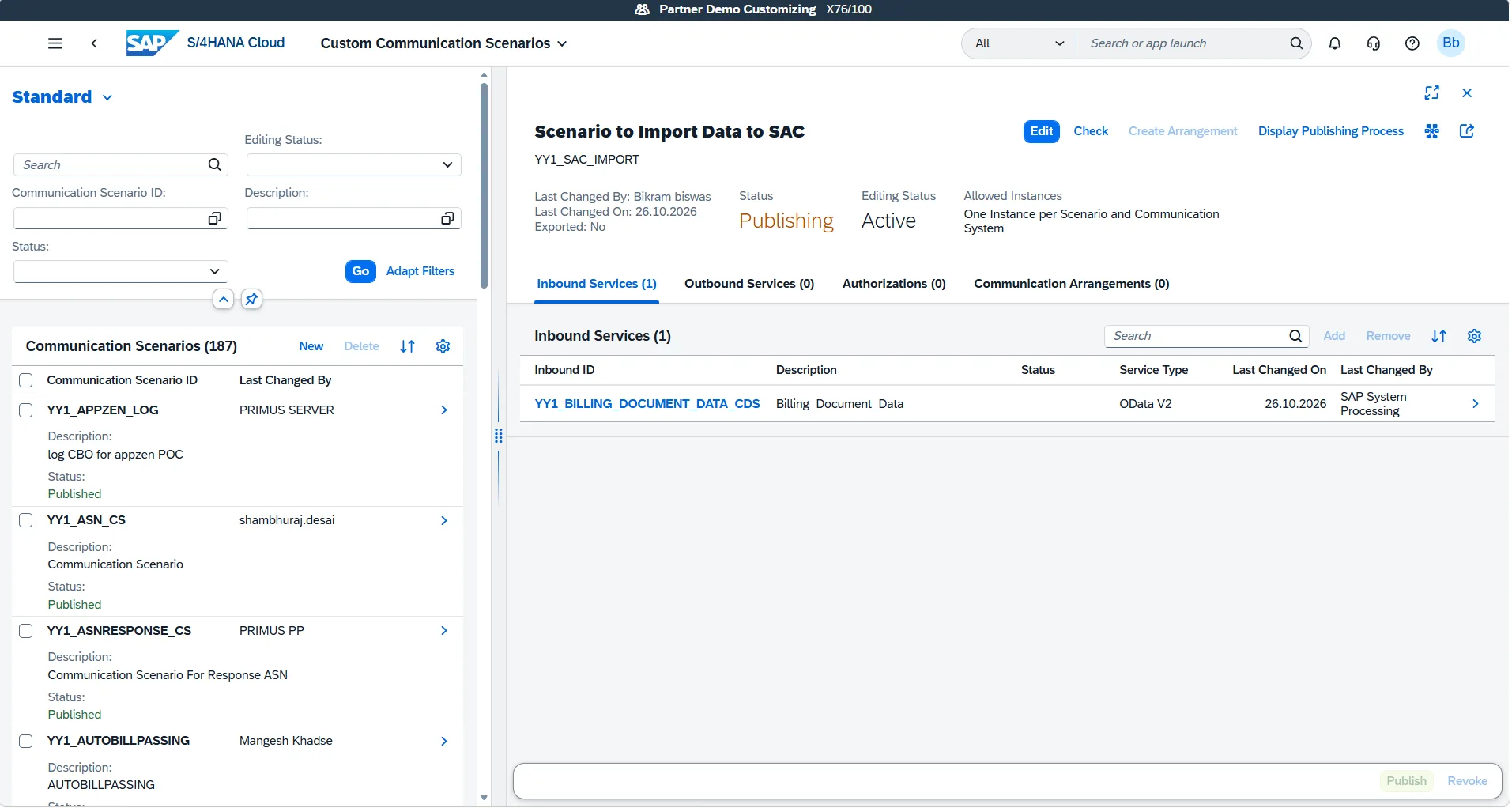Select the Inbound Services tab
The height and width of the screenshot is (808, 1512).
597,284
